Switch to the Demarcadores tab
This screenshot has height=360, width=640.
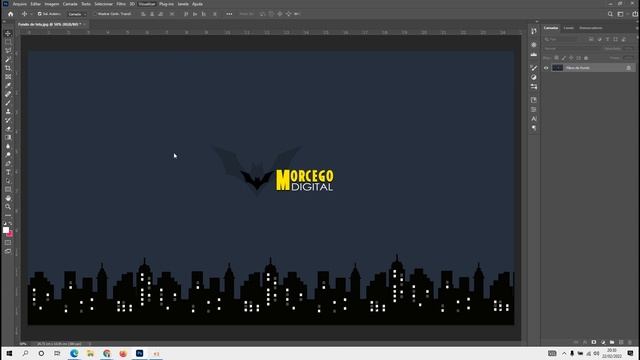pos(591,28)
